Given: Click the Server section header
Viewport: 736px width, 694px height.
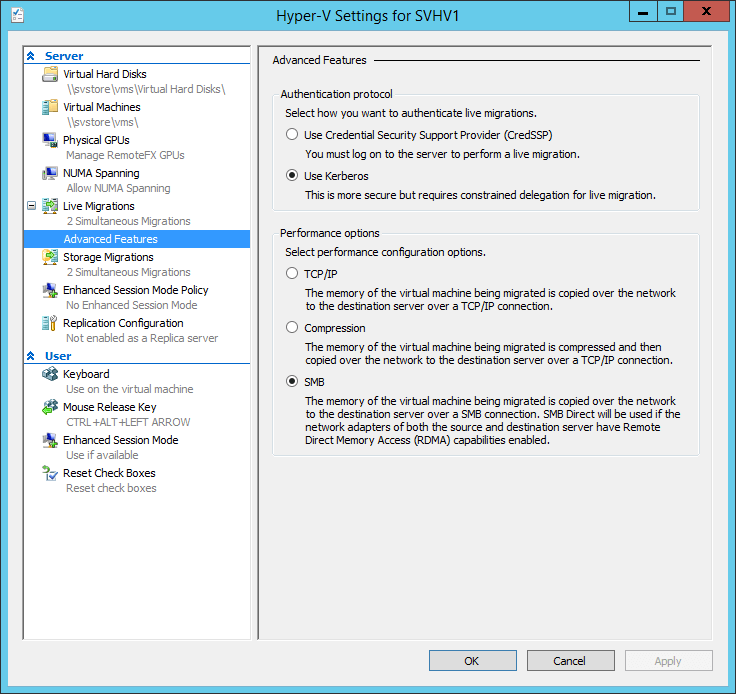Looking at the screenshot, I should 64,56.
